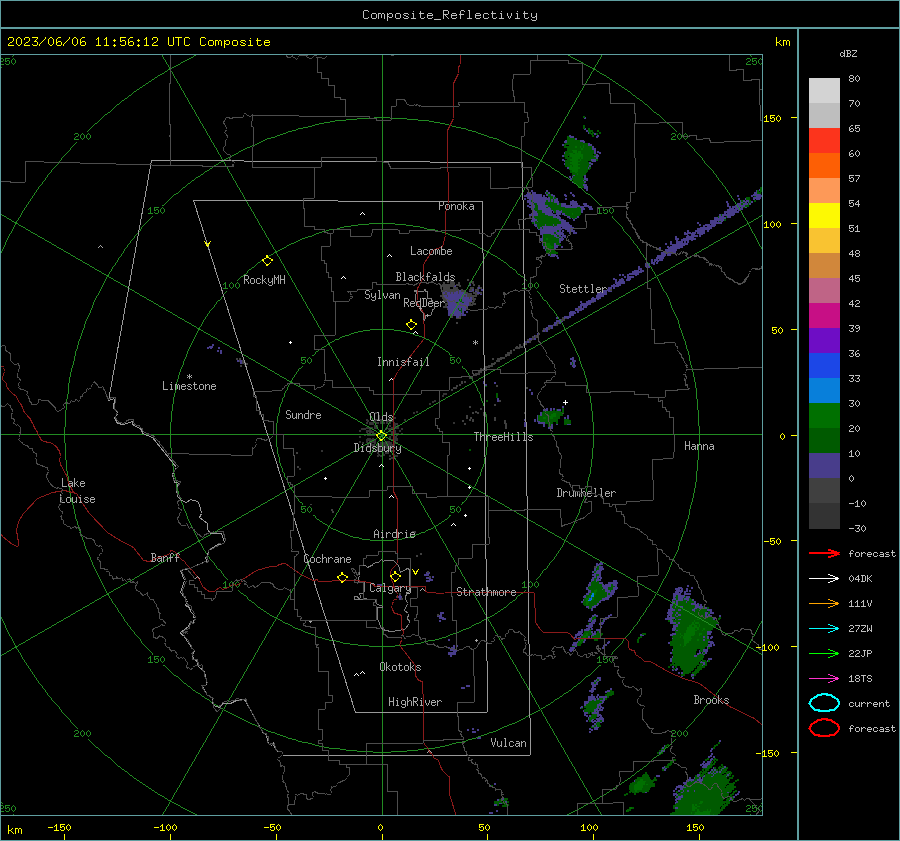Click the Composite_Reflectivity title

coord(450,15)
